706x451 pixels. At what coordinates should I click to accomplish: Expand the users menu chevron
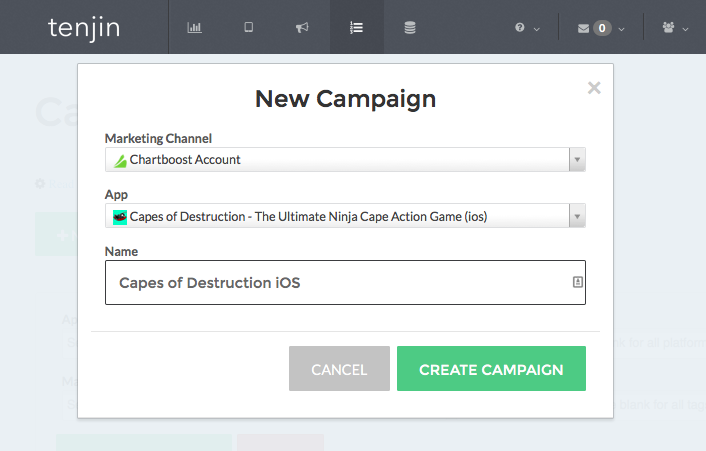point(685,29)
